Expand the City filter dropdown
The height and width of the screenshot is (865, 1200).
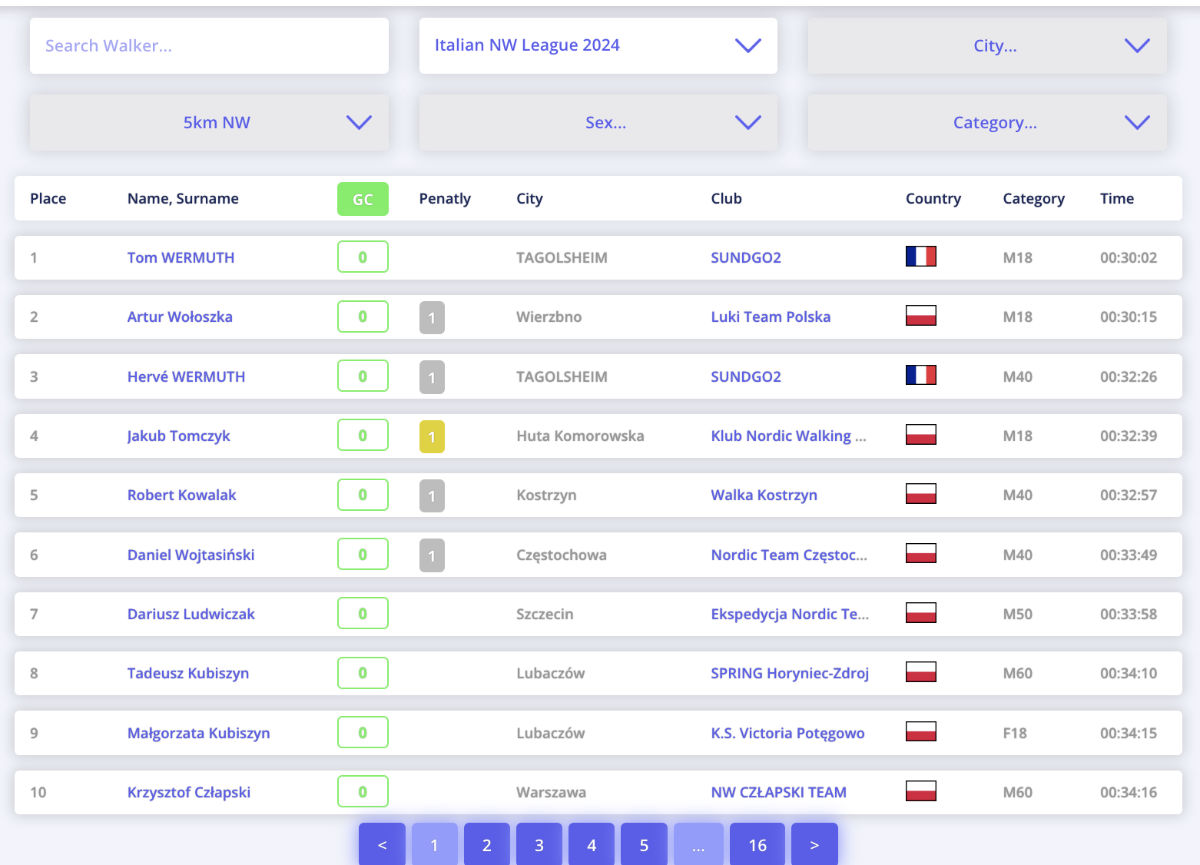987,45
